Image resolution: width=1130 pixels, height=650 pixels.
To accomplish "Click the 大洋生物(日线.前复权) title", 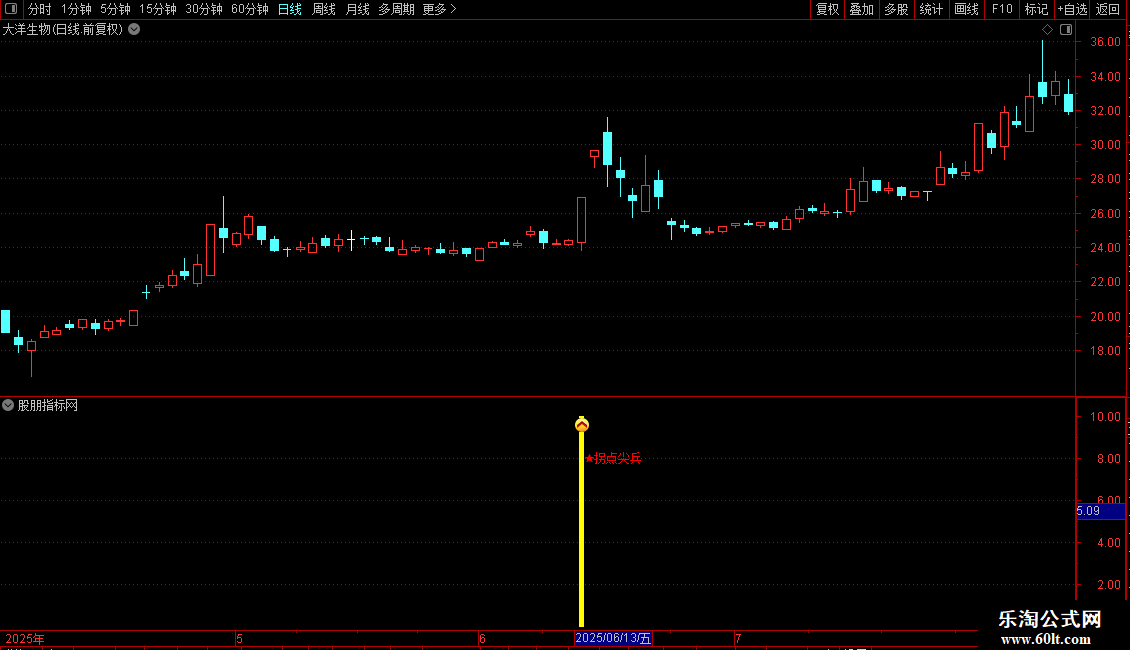I will pyautogui.click(x=63, y=30).
